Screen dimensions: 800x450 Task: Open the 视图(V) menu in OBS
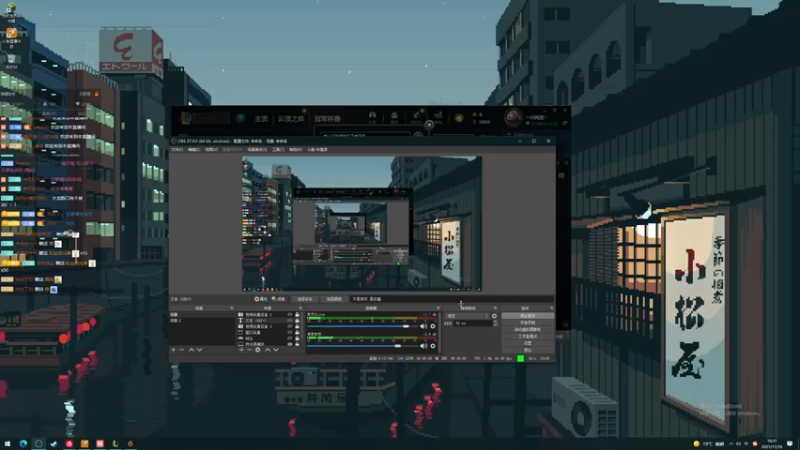point(211,149)
